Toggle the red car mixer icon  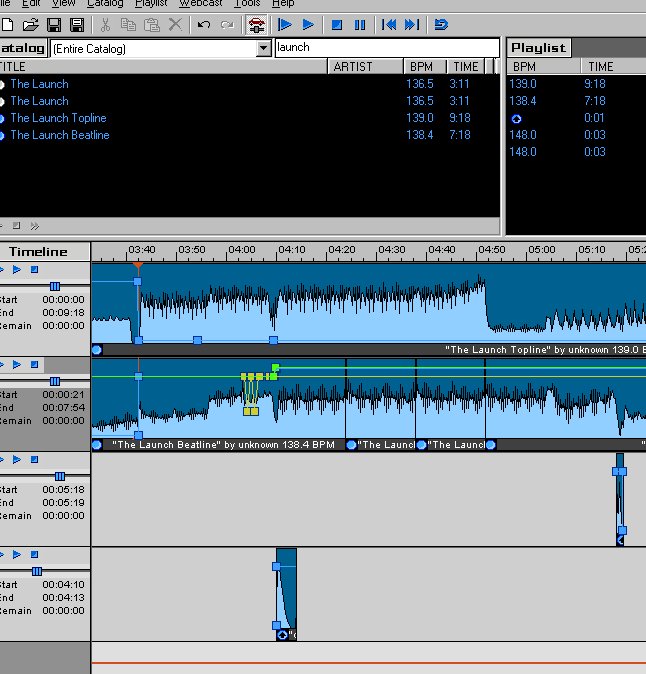click(256, 25)
